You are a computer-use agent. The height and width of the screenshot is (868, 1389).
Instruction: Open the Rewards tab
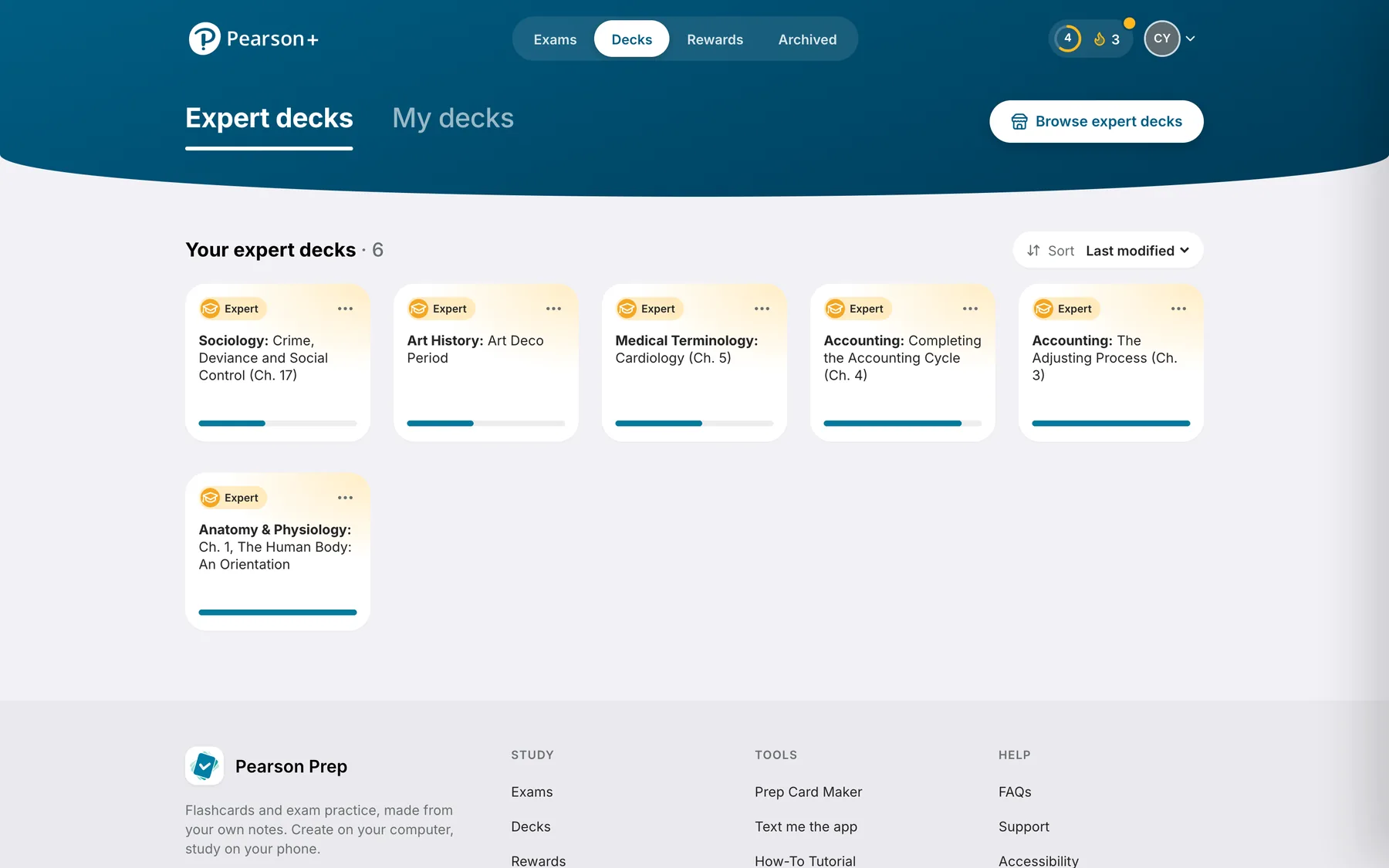[715, 39]
